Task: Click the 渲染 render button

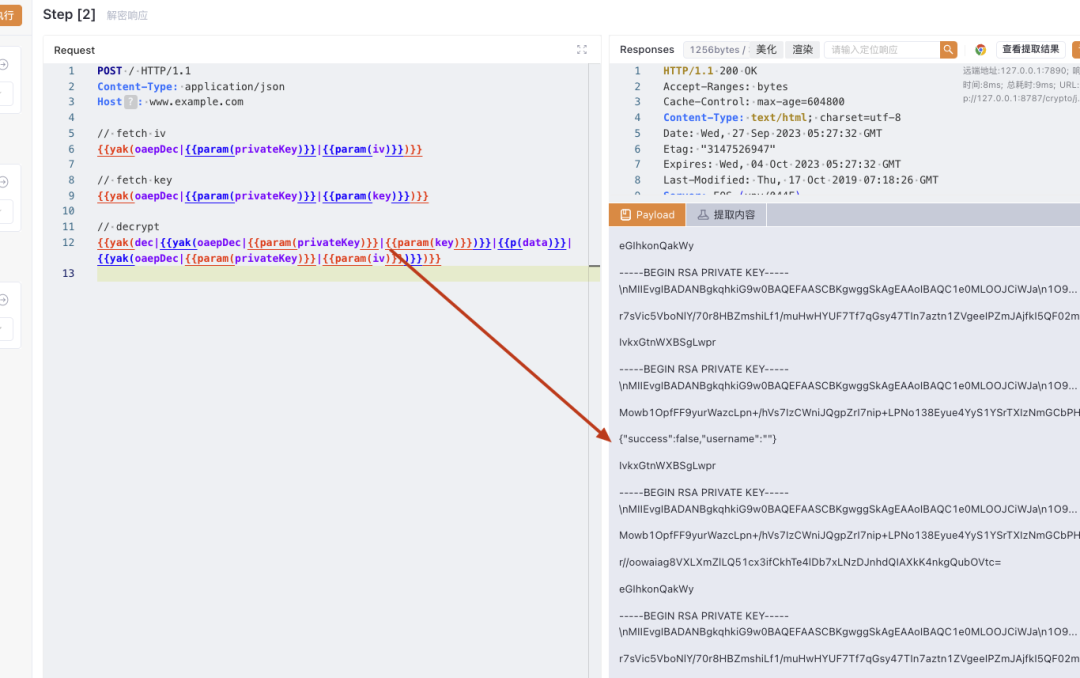Action: point(802,50)
